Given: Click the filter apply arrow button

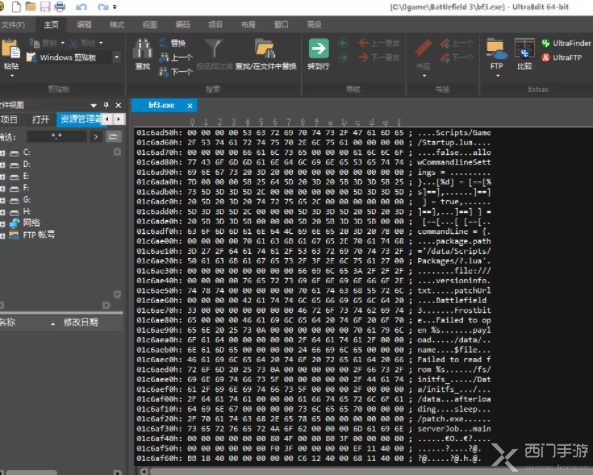Looking at the screenshot, I should click(96, 137).
